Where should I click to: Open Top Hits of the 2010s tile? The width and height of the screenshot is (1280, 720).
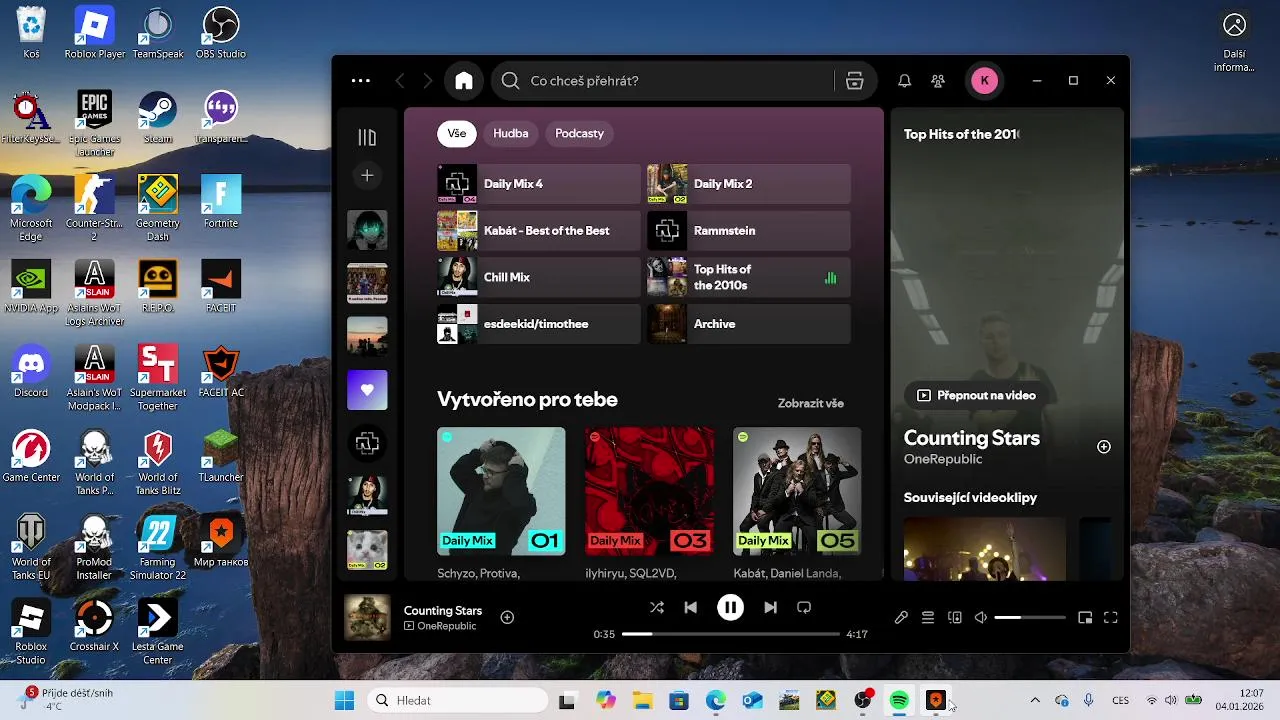click(x=749, y=277)
